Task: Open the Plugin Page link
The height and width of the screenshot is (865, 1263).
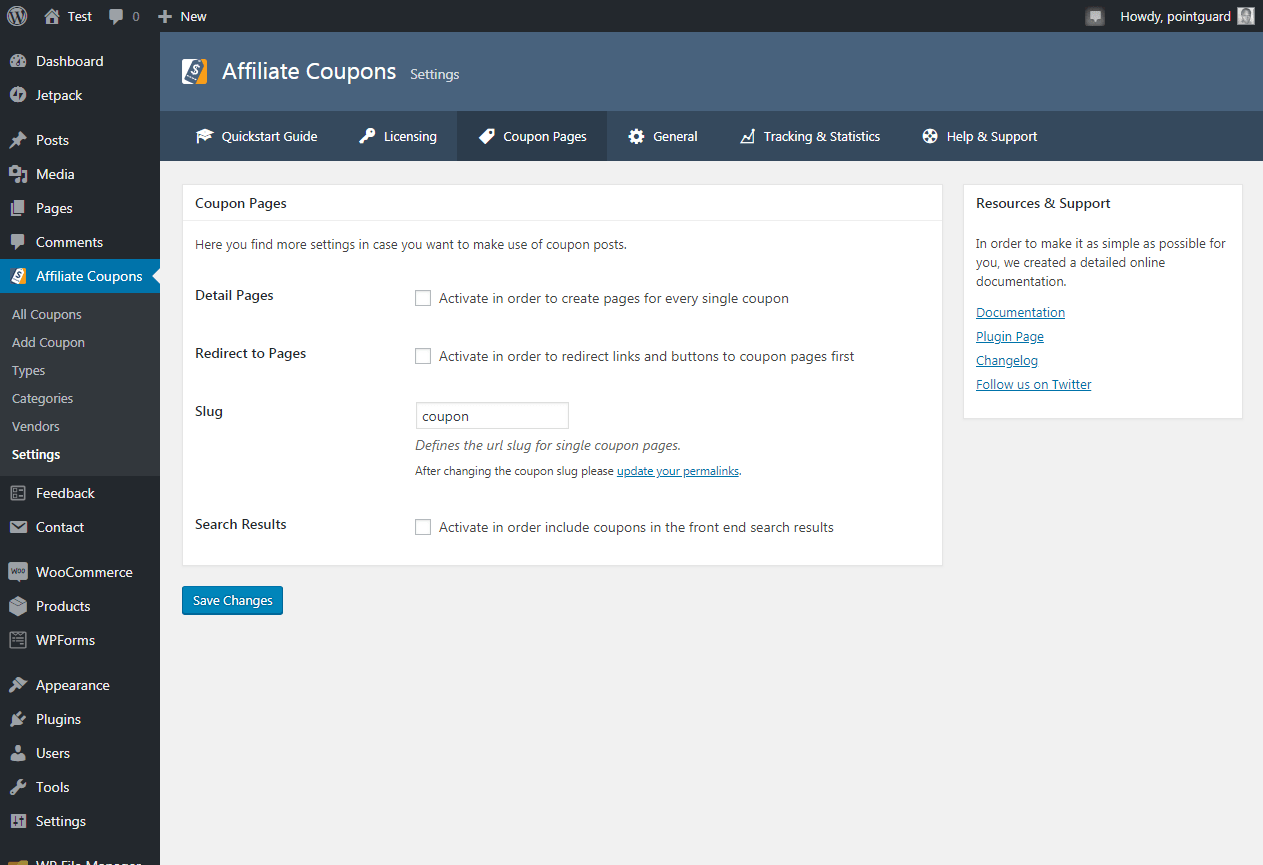Action: (1010, 336)
